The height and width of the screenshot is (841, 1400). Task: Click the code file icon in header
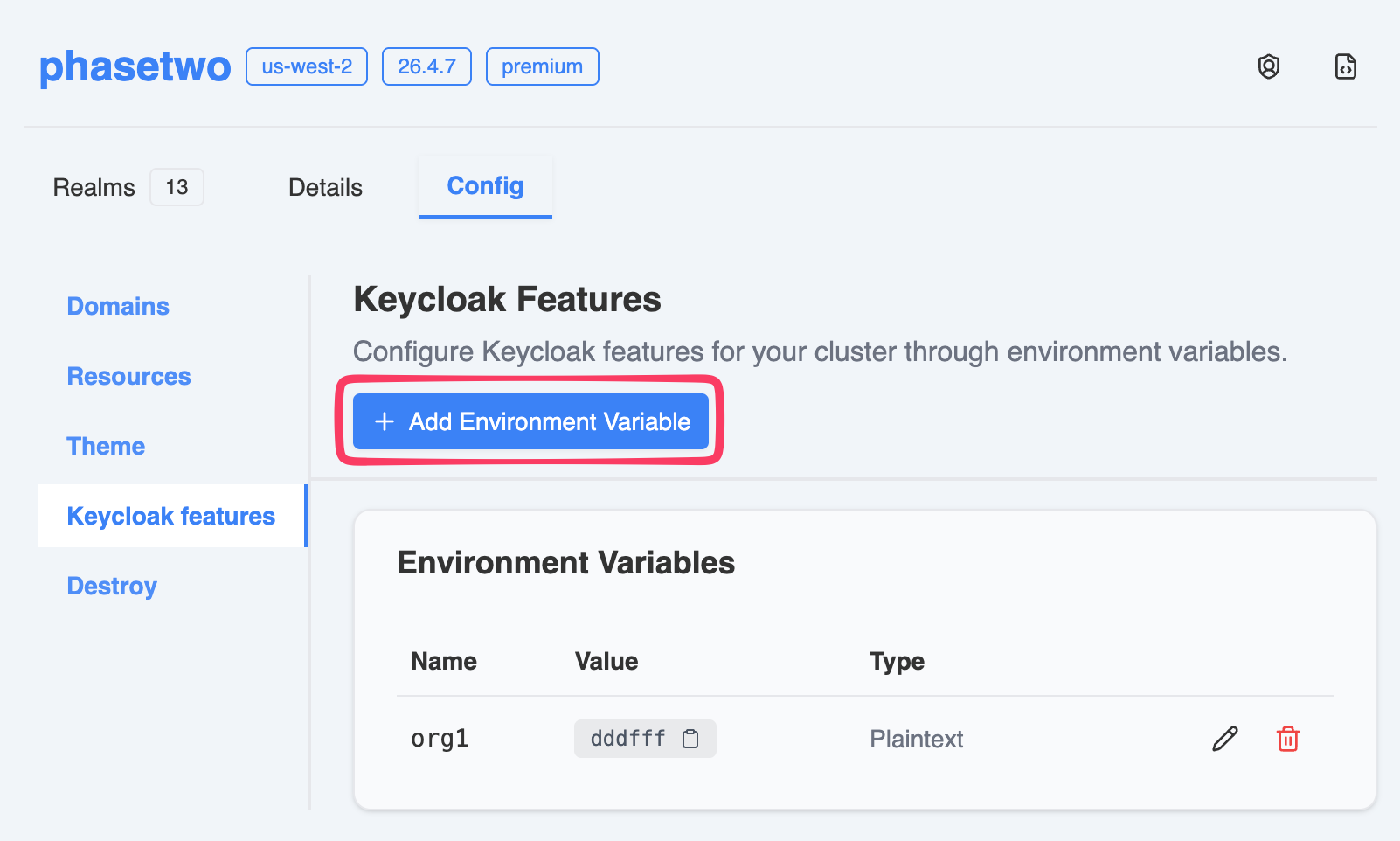tap(1346, 66)
